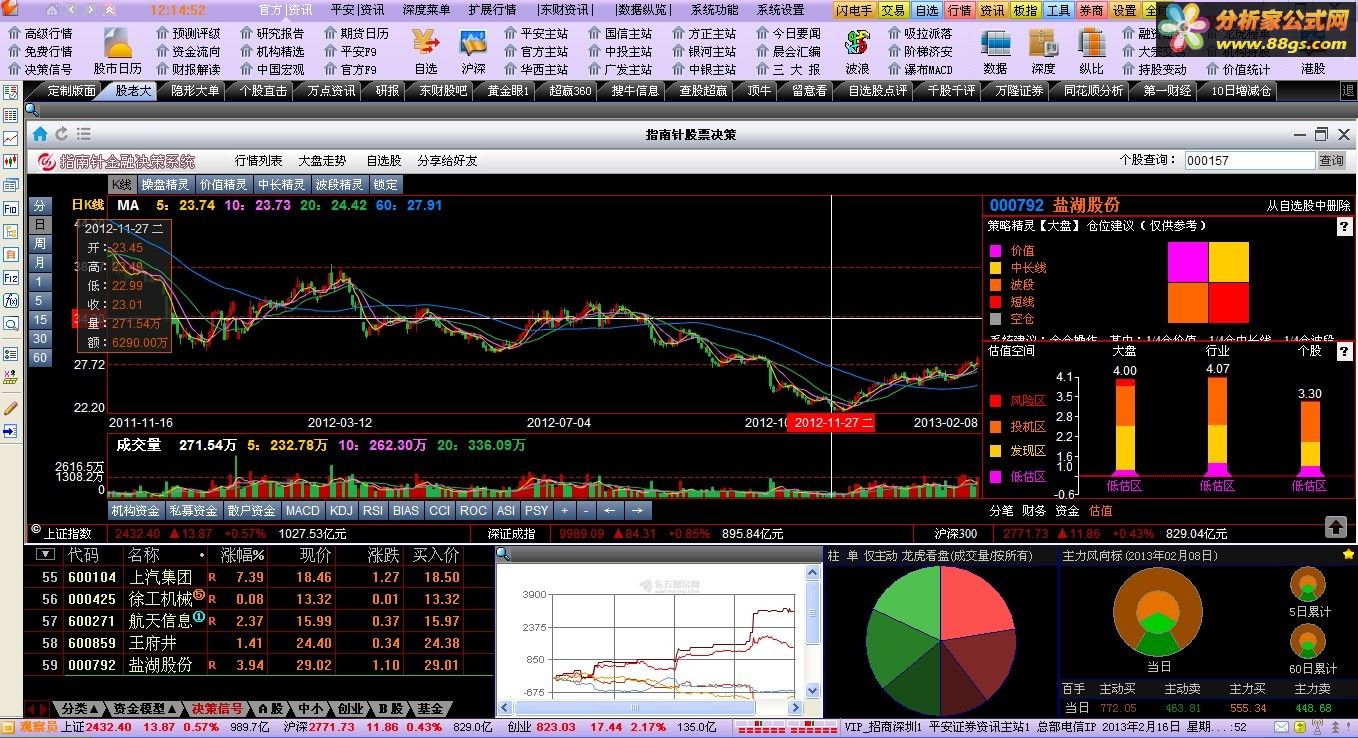The height and width of the screenshot is (738, 1358).
Task: Click the yellow 中长线 legend swatch
Action: (995, 268)
